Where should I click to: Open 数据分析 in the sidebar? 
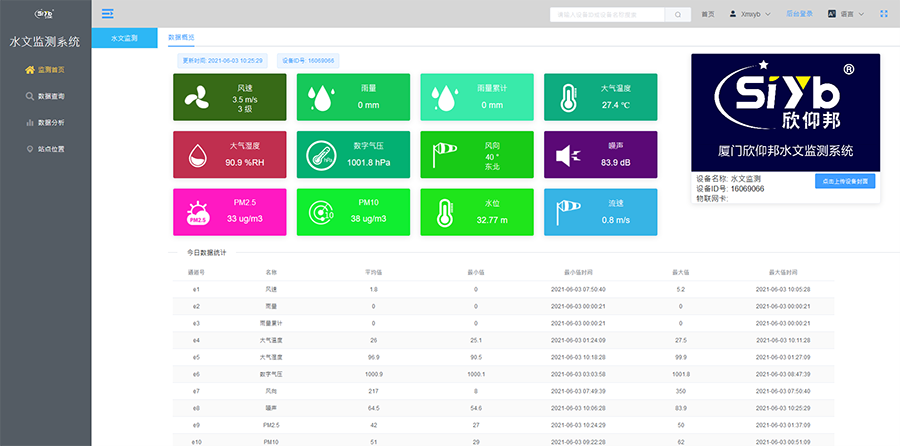pos(45,123)
